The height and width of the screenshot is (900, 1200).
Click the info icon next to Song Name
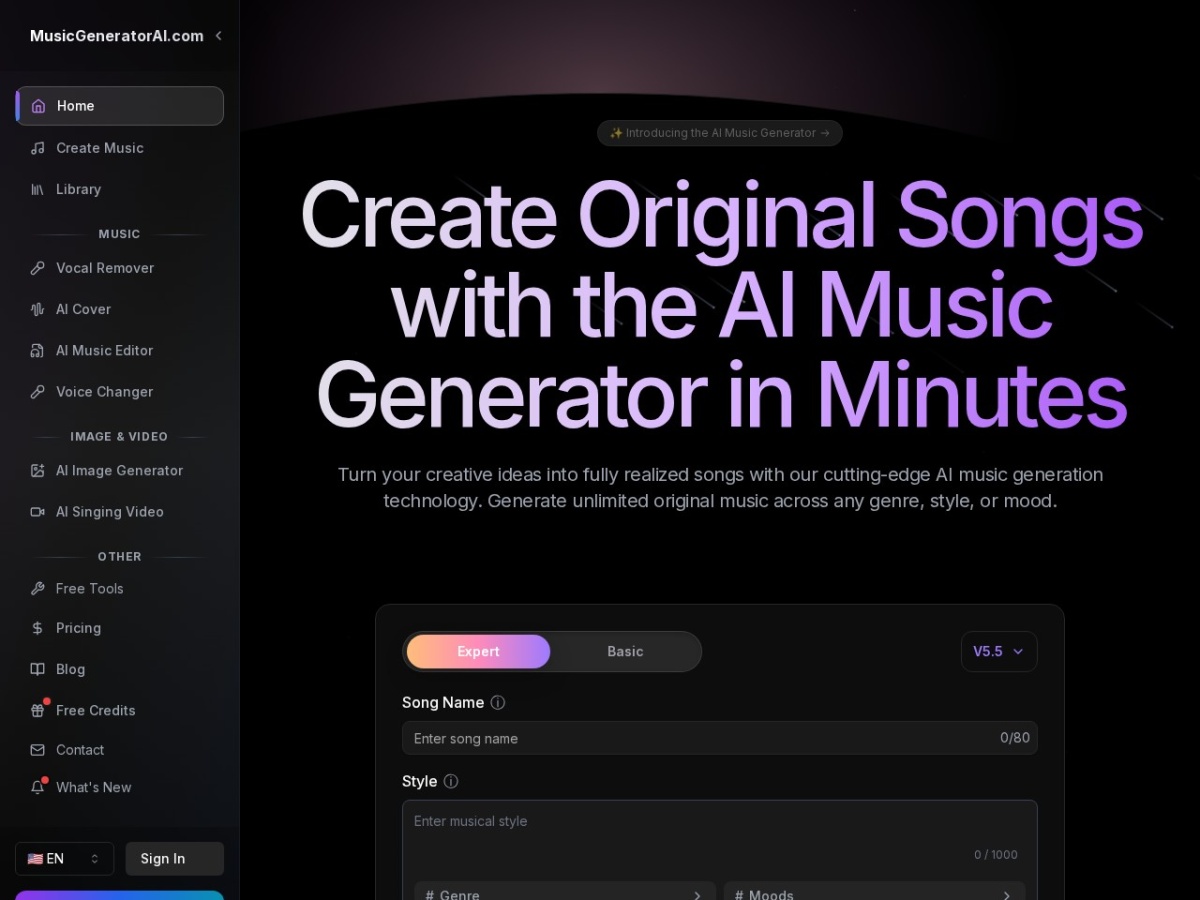point(498,703)
